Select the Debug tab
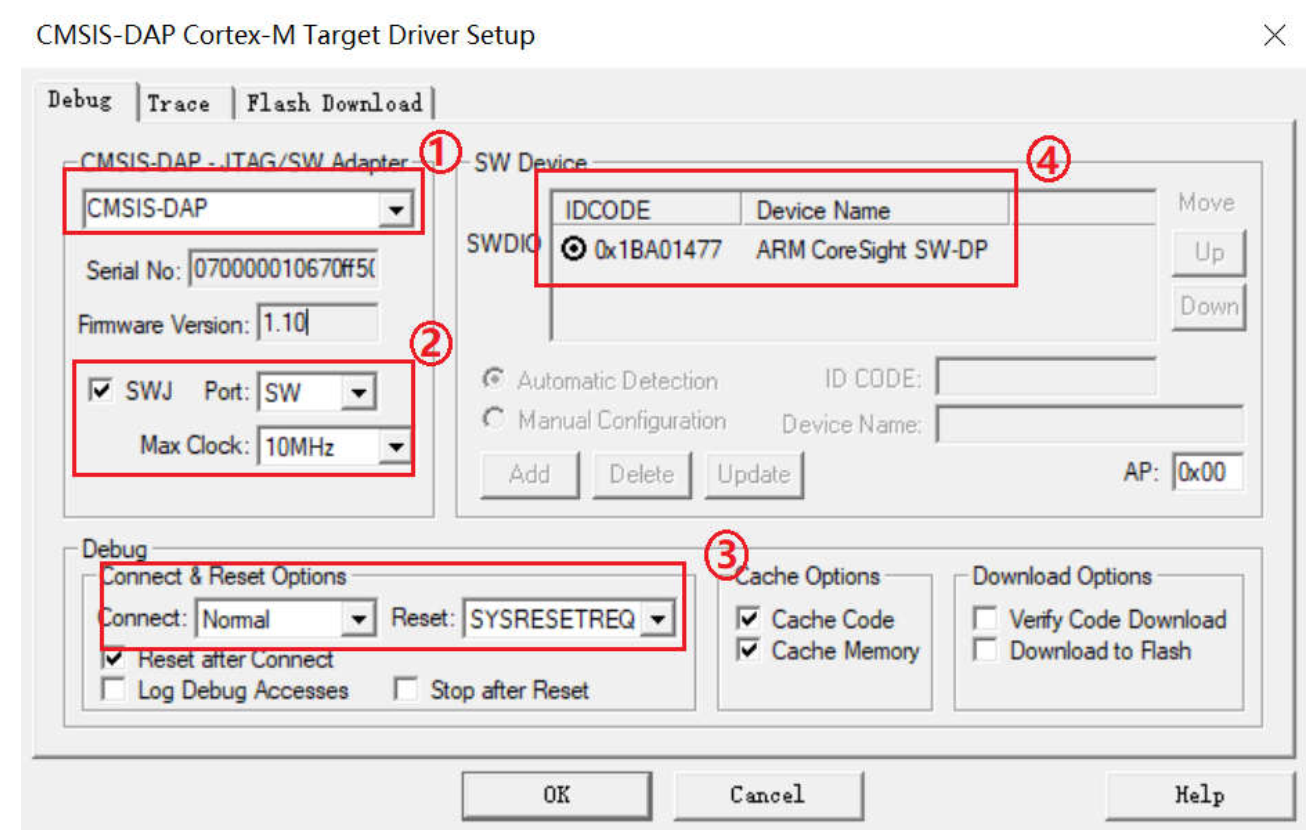Viewport: 1307px width, 830px height. click(x=80, y=101)
